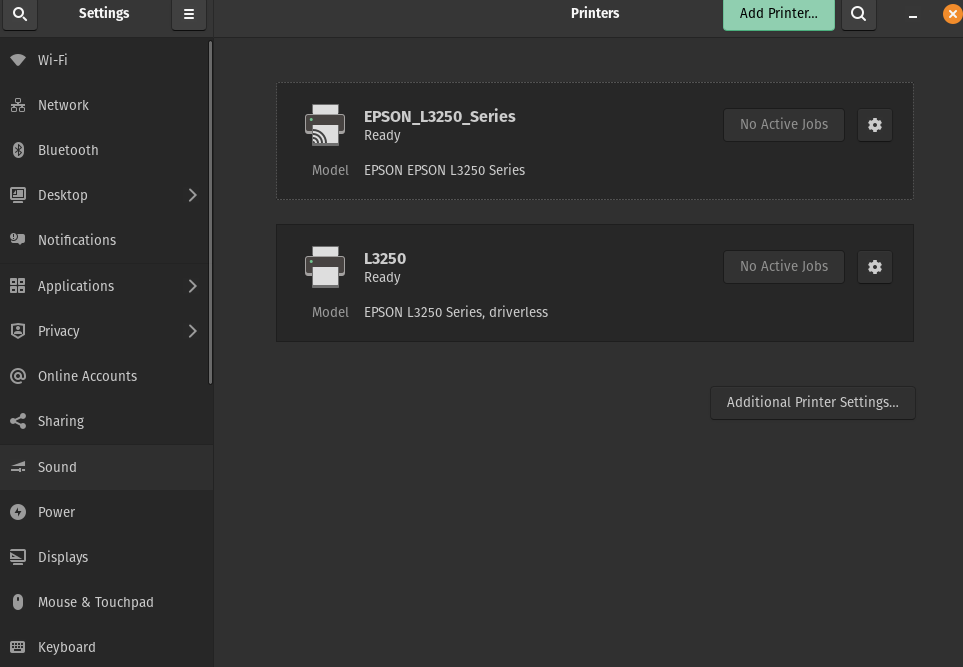963x667 pixels.
Task: Click the printers search icon button
Action: (859, 14)
